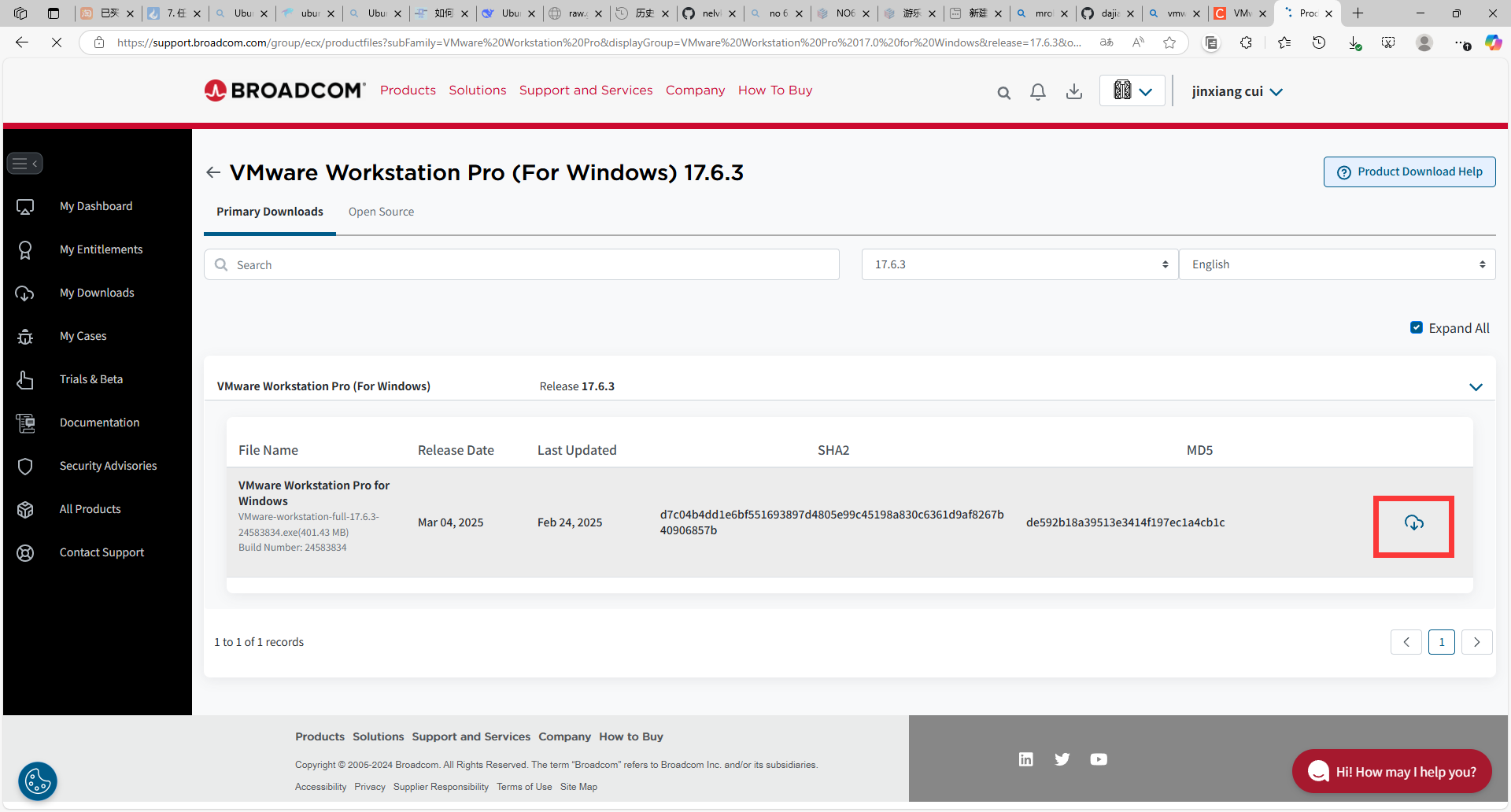The width and height of the screenshot is (1511, 812).
Task: Open the browser Copilot icon
Action: point(1493,42)
